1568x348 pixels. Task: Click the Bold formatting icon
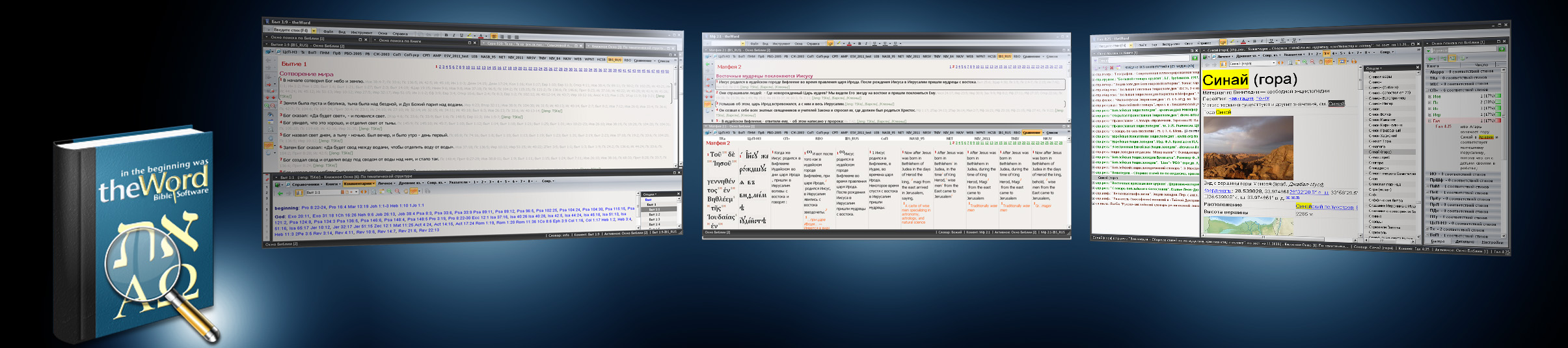tap(446, 35)
